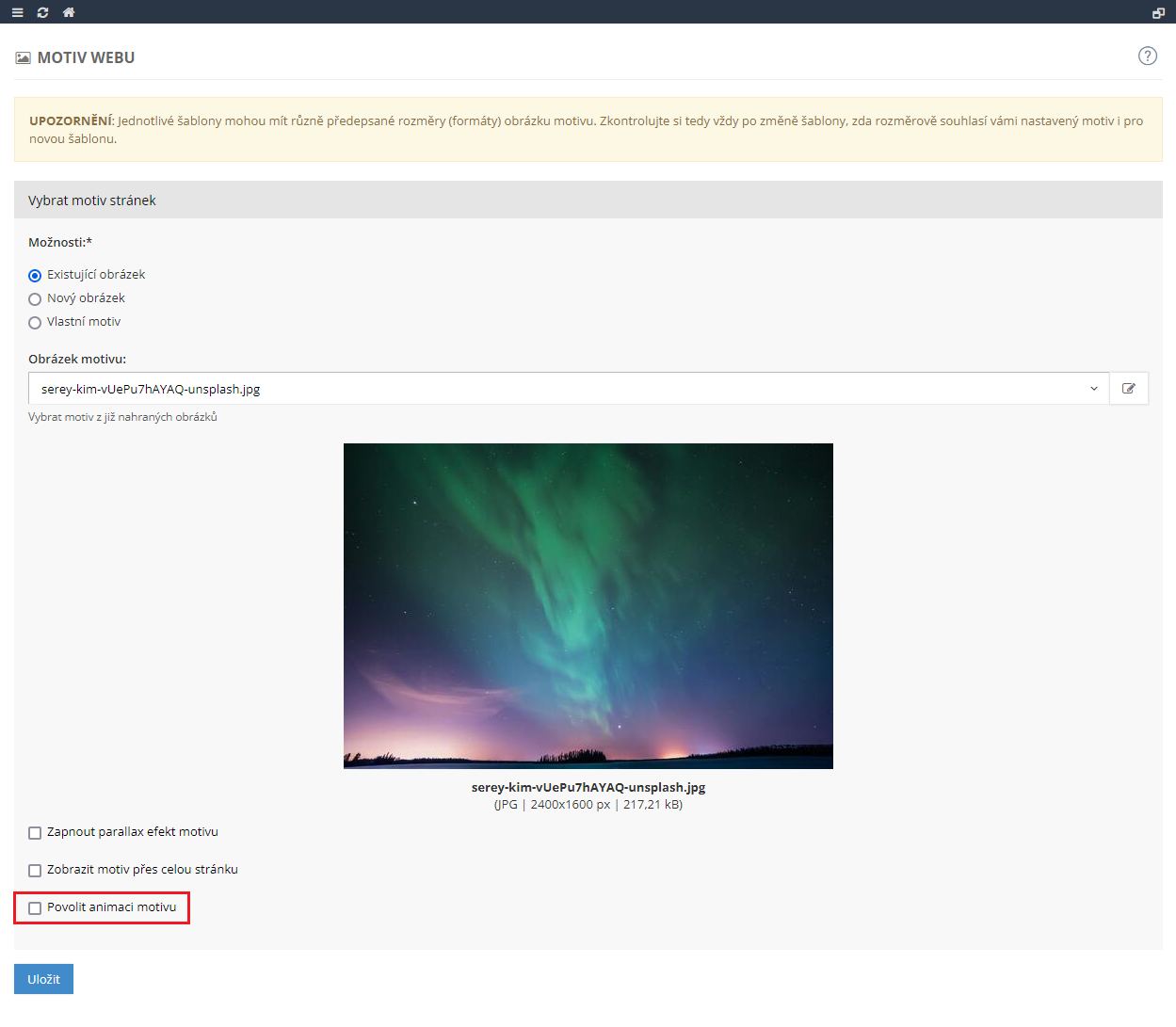Click the bold filename caption under preview

coord(588,787)
